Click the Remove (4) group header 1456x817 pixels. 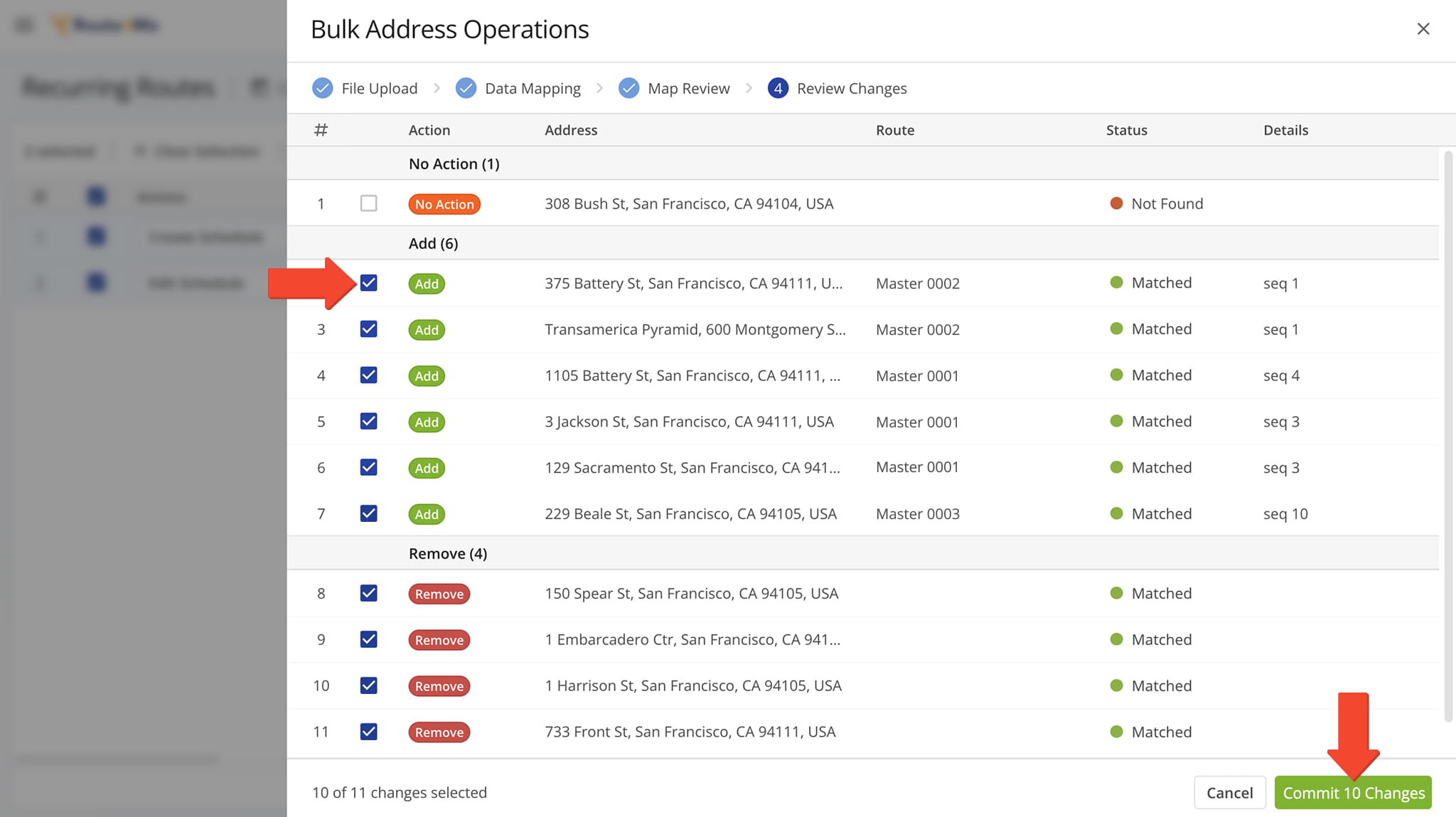tap(448, 553)
